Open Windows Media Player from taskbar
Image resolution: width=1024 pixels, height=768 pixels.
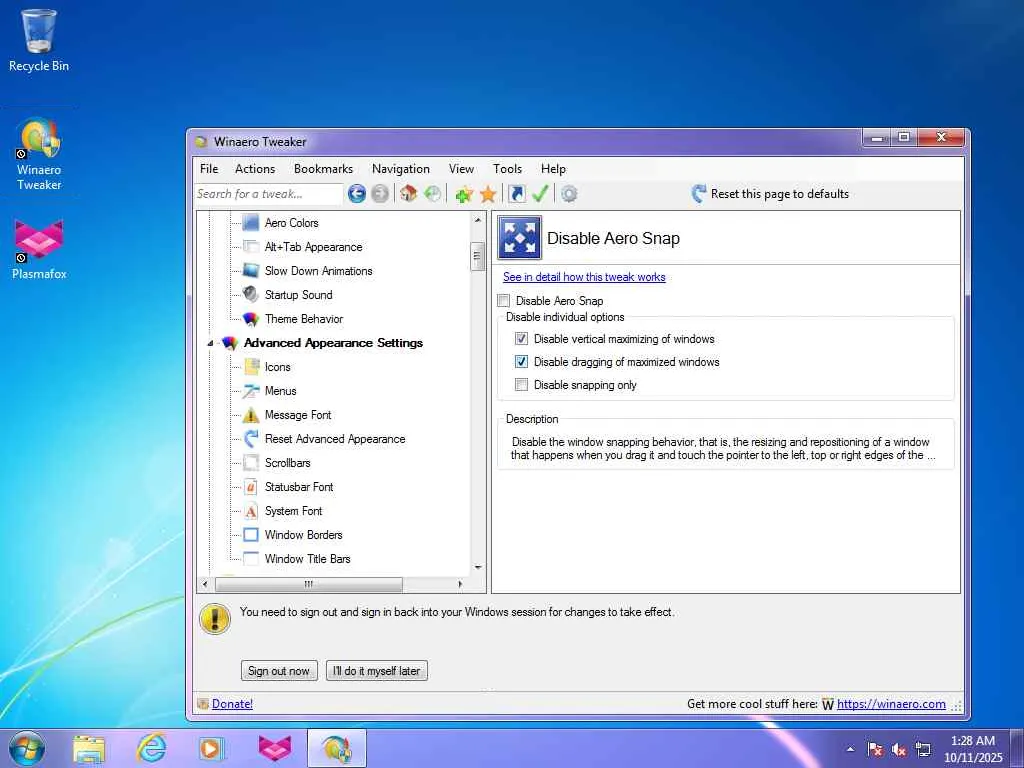[x=211, y=748]
